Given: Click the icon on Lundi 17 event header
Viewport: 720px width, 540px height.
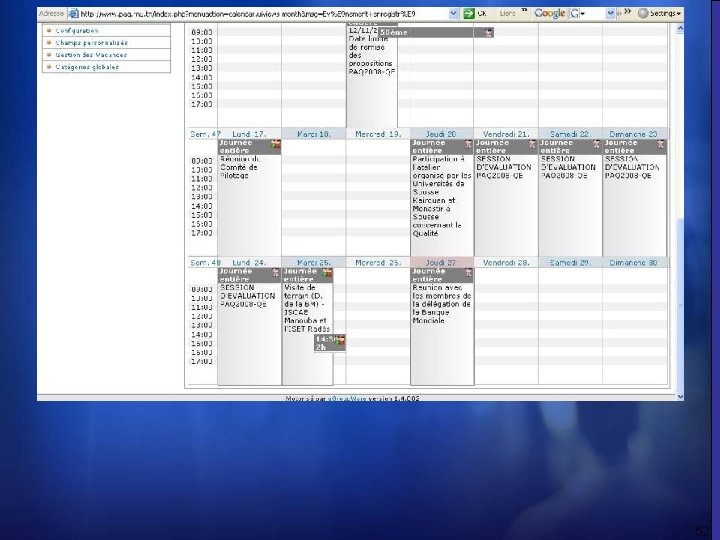Looking at the screenshot, I should point(276,145).
